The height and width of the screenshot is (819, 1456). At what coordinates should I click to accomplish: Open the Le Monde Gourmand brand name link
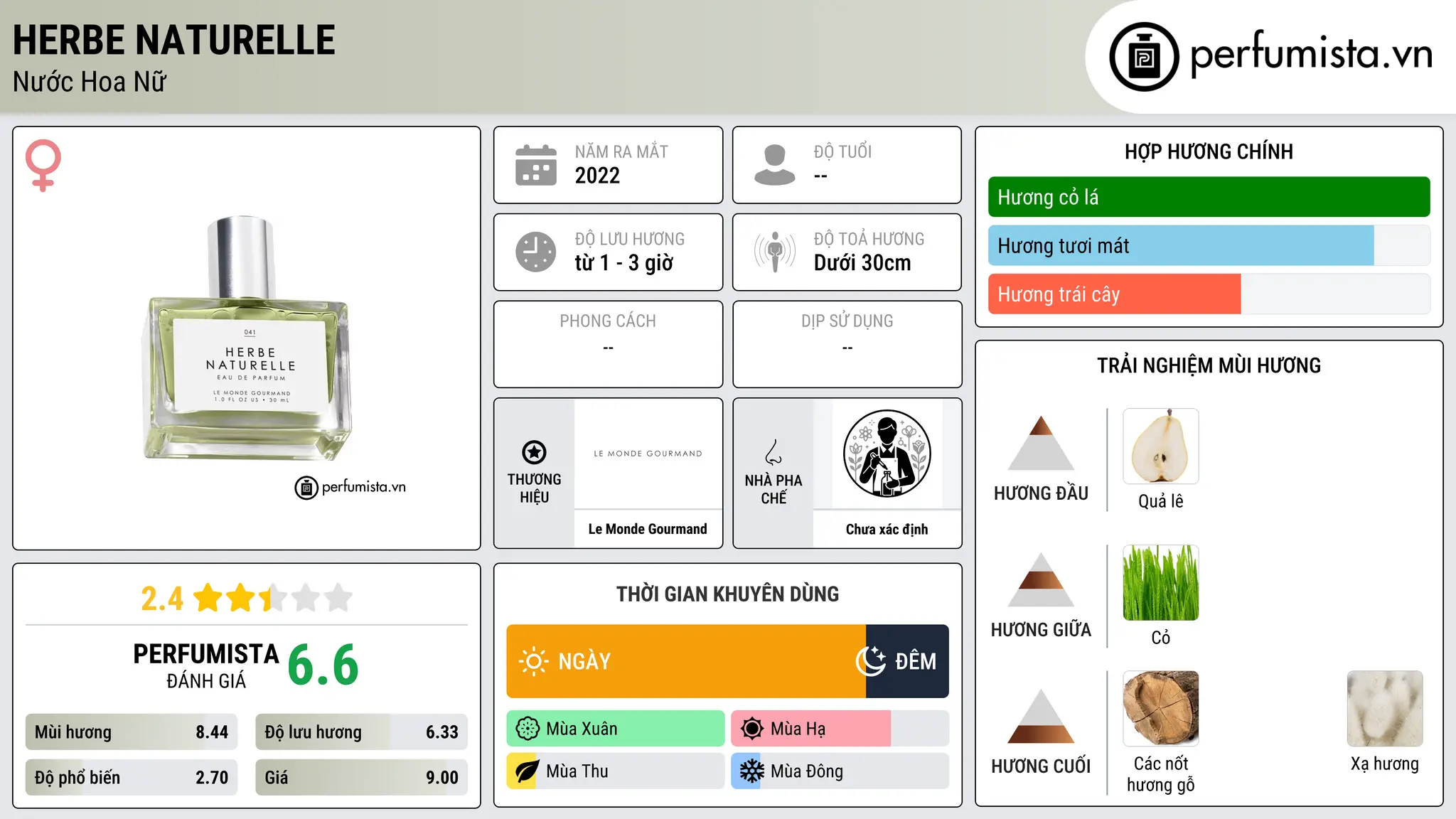click(648, 529)
